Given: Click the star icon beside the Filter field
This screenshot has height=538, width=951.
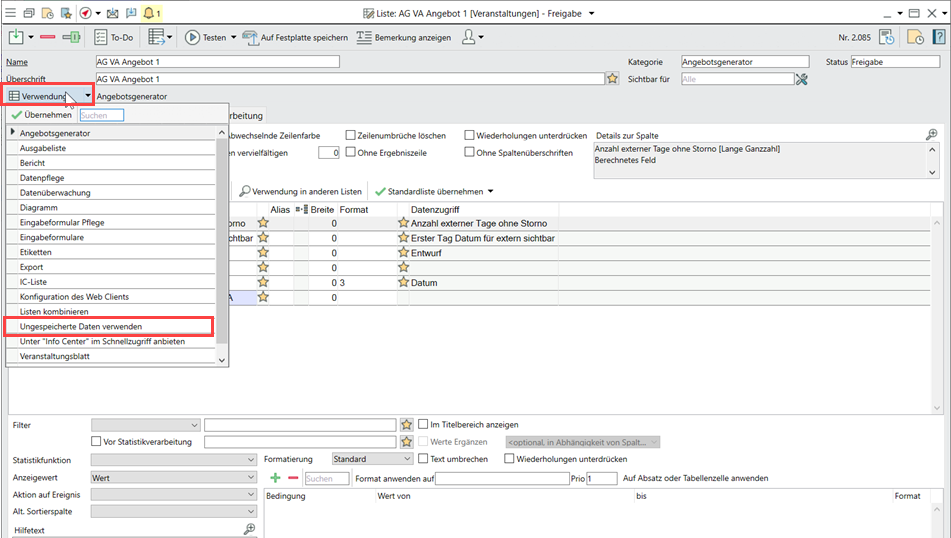Looking at the screenshot, I should (x=406, y=425).
